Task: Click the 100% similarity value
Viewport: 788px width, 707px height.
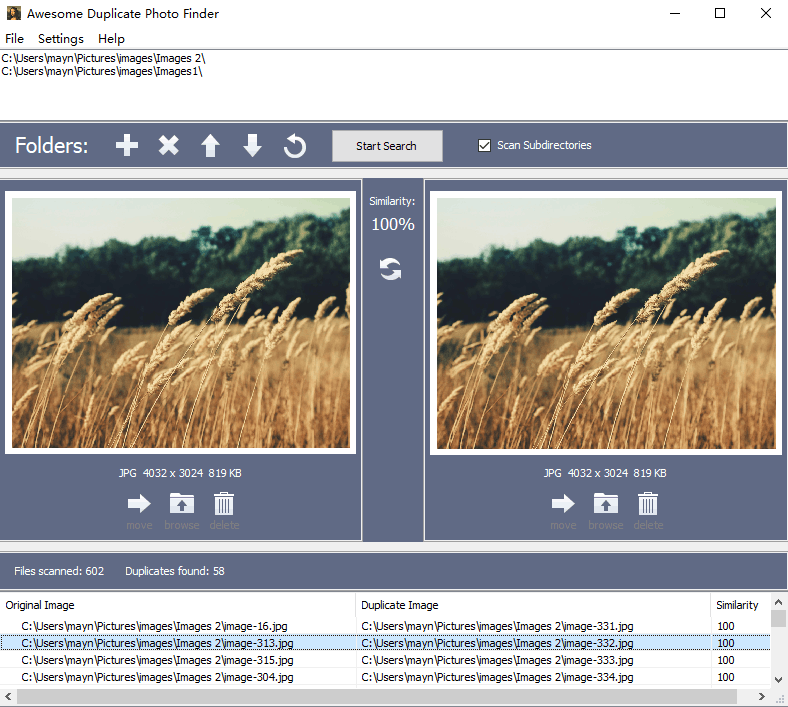Action: tap(392, 224)
